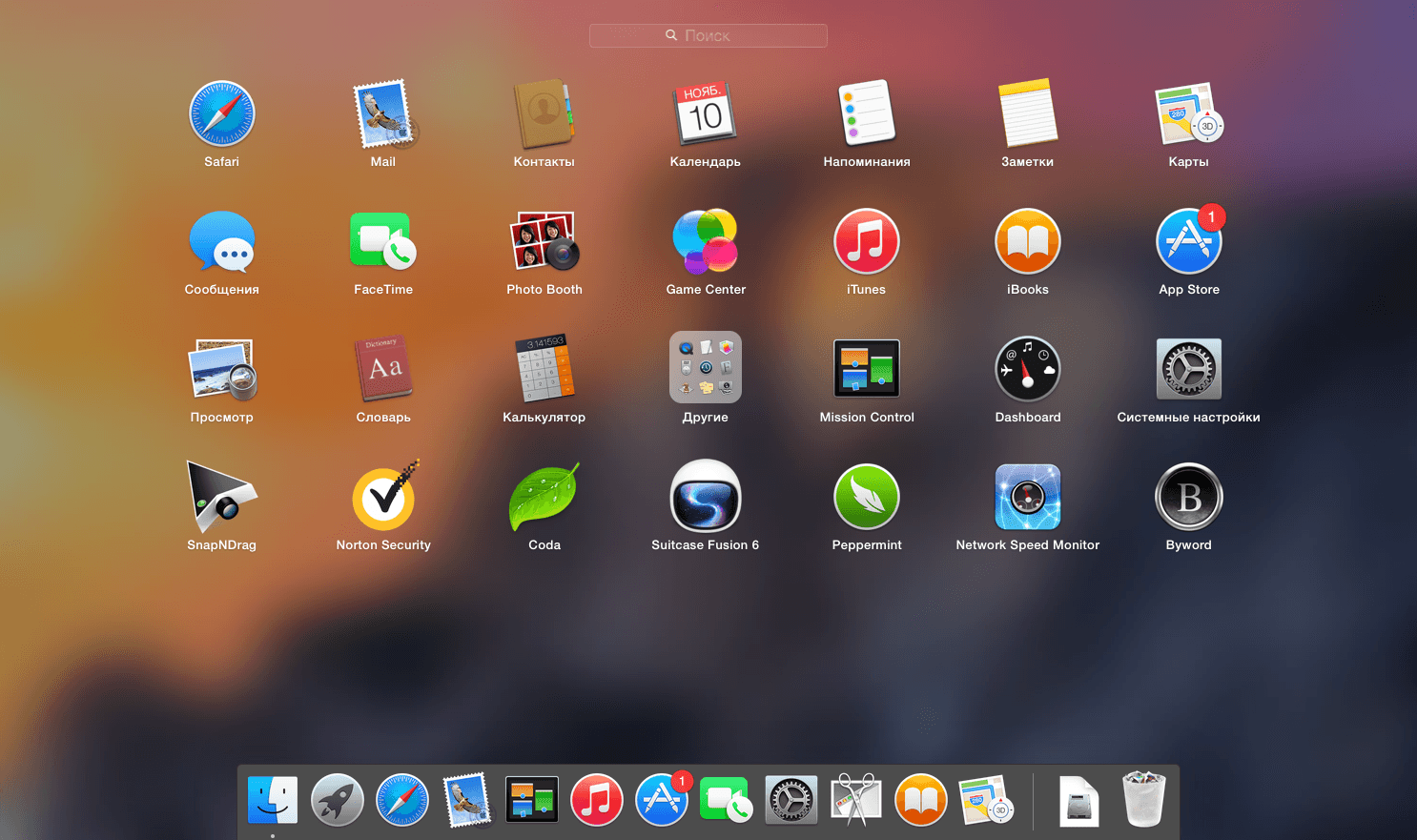The height and width of the screenshot is (840, 1417).
Task: Open iTunes from the Launchpad grid
Action: coord(867,241)
